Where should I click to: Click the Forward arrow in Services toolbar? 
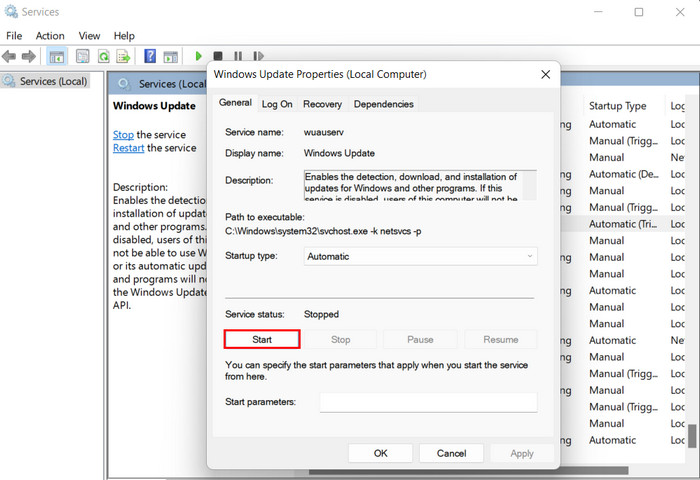pyautogui.click(x=29, y=56)
